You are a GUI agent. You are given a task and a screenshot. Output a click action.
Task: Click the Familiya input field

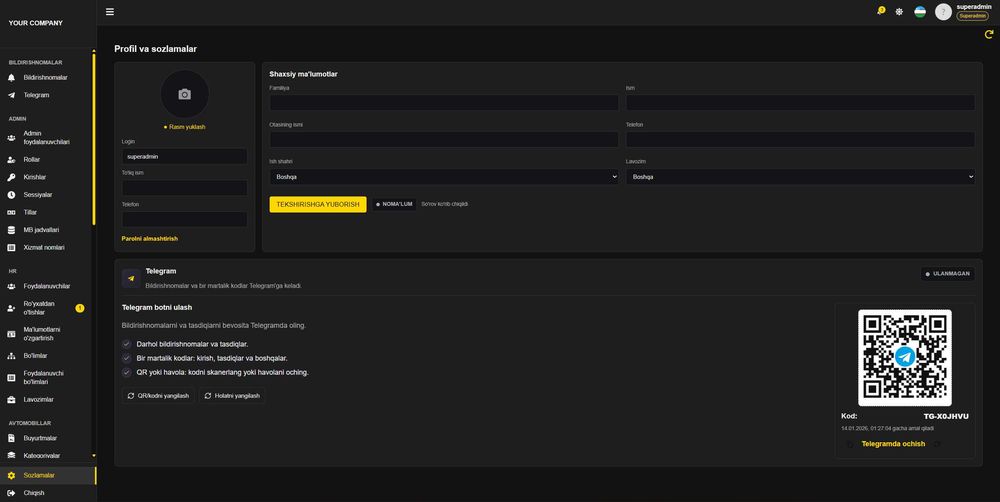tap(444, 103)
